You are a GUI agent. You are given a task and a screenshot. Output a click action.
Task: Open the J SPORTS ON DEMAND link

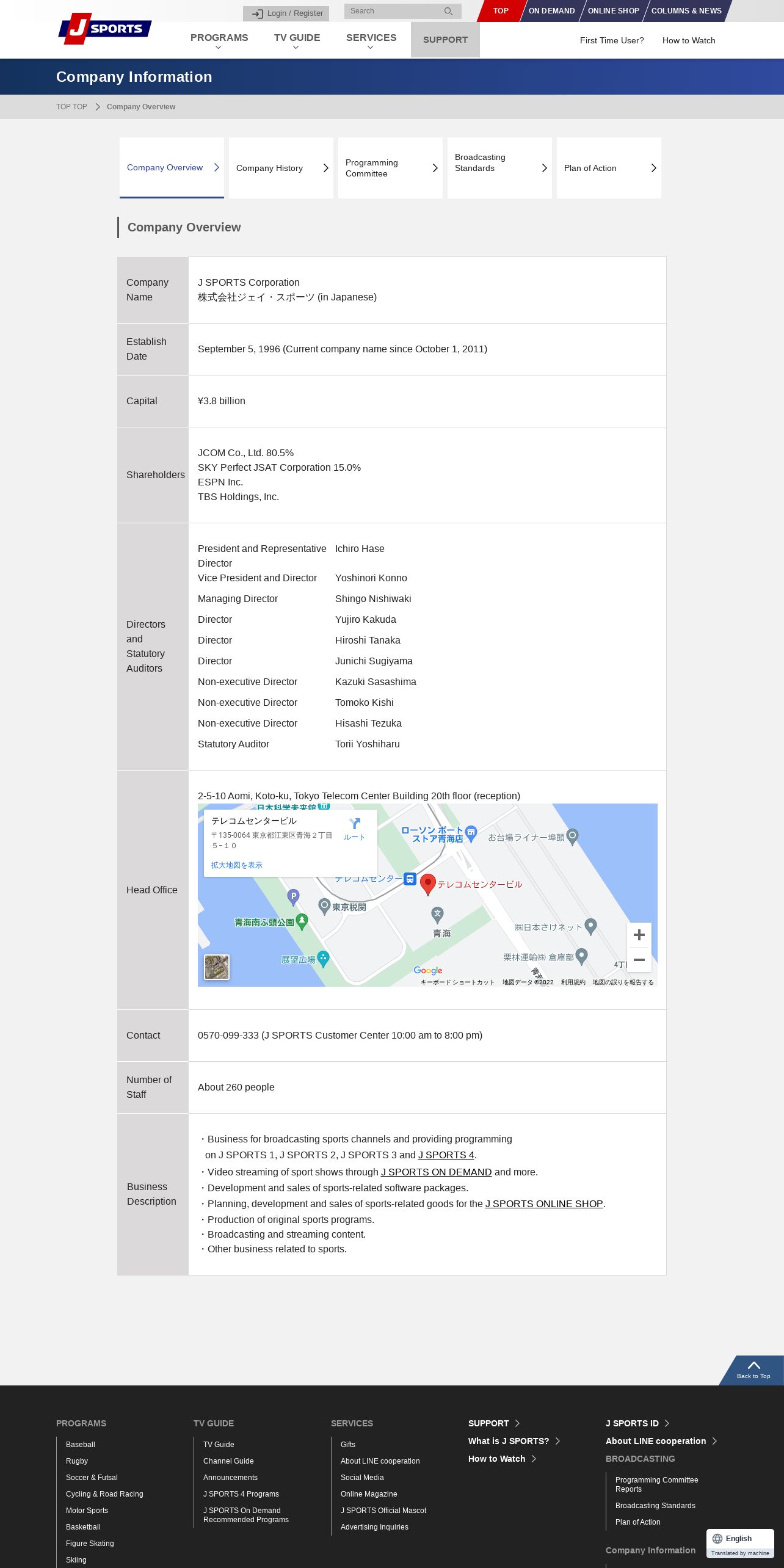click(x=436, y=1172)
